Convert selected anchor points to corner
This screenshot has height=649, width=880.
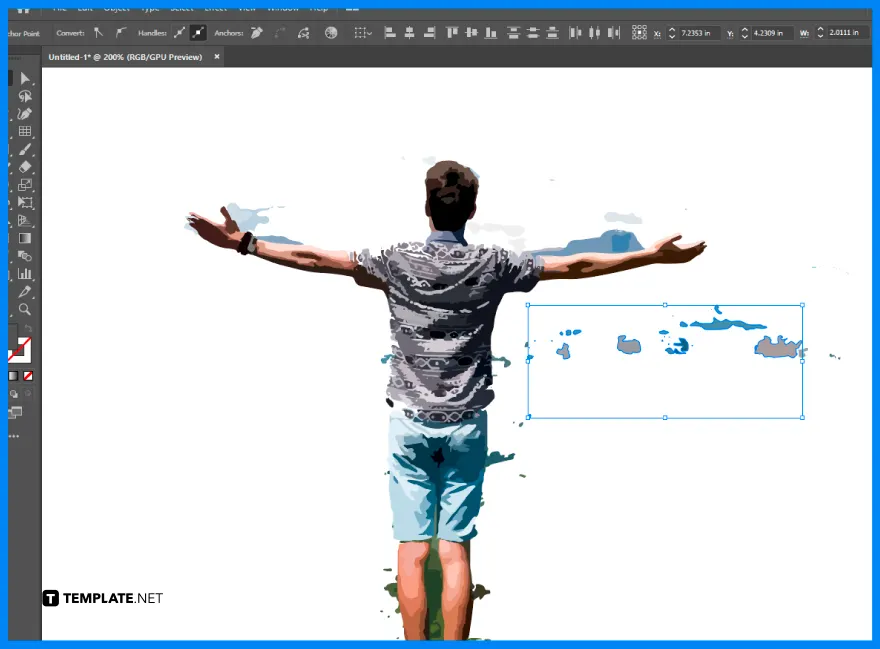(x=98, y=32)
